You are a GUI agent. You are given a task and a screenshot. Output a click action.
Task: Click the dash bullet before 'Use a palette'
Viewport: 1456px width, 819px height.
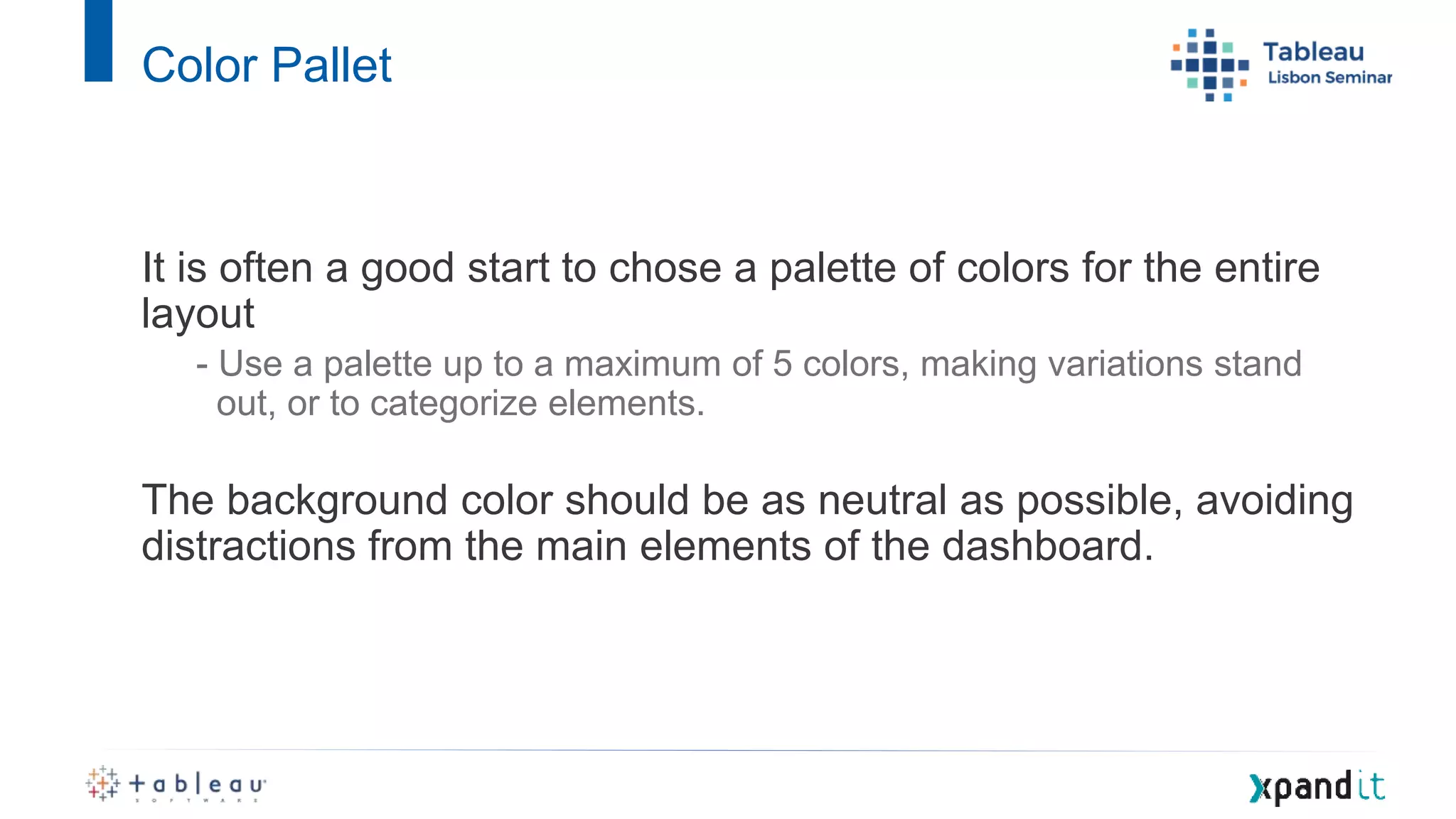tap(202, 365)
